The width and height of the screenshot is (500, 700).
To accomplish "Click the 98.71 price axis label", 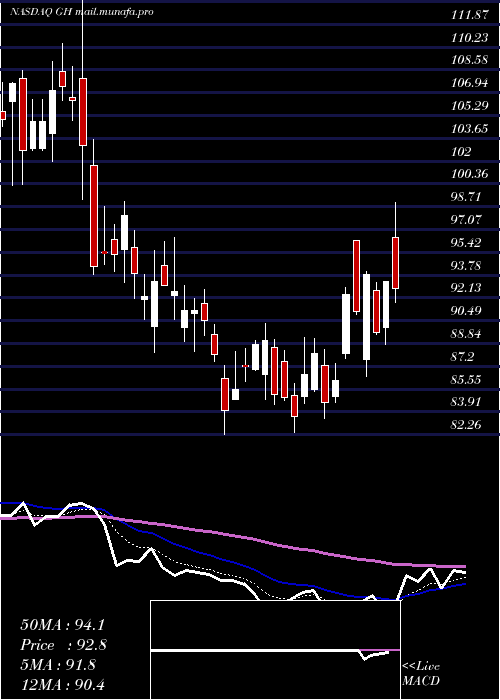I will (467, 197).
